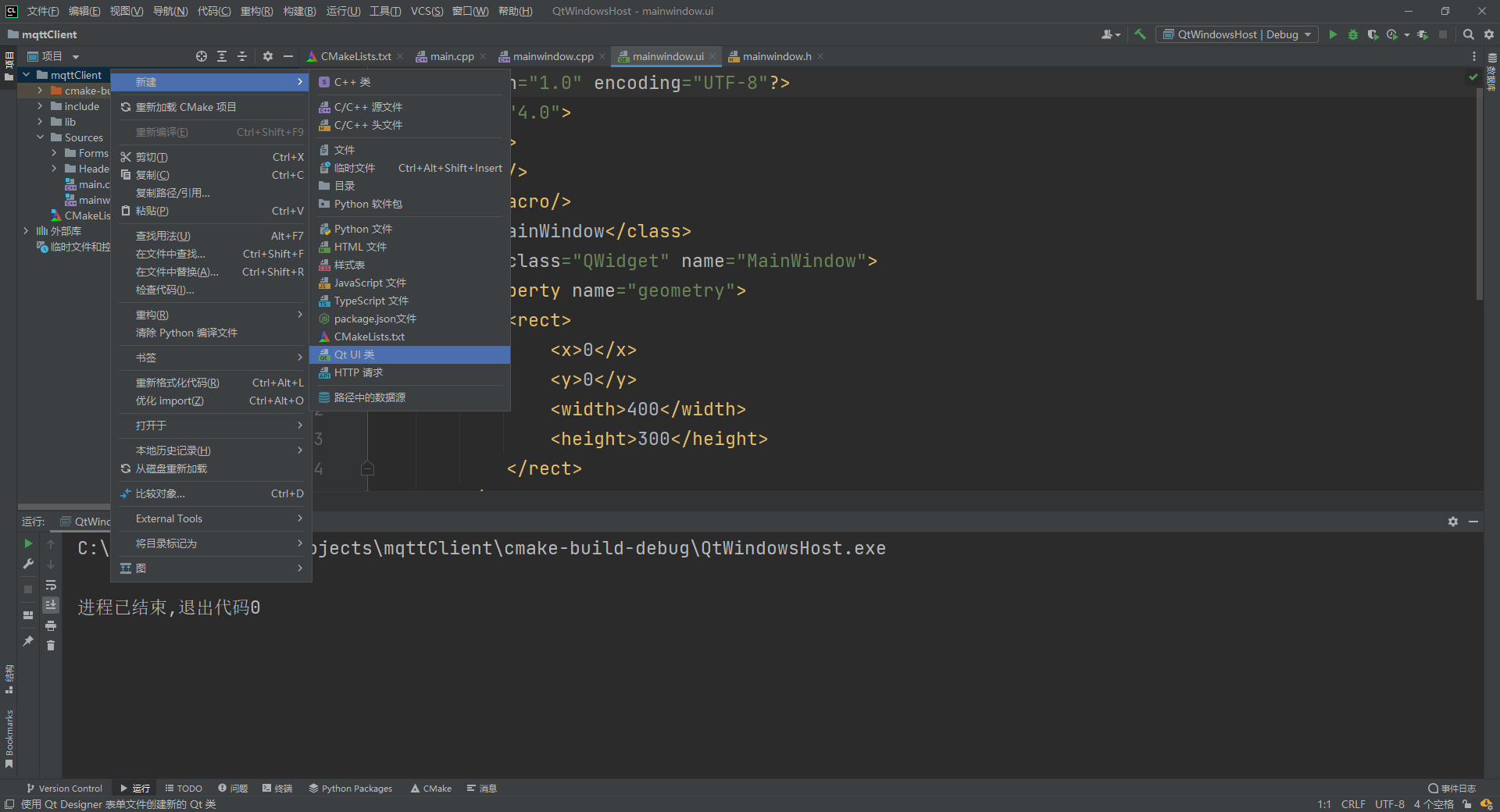Click the UTF-8 encoding in status bar
The width and height of the screenshot is (1500, 812).
1389,804
